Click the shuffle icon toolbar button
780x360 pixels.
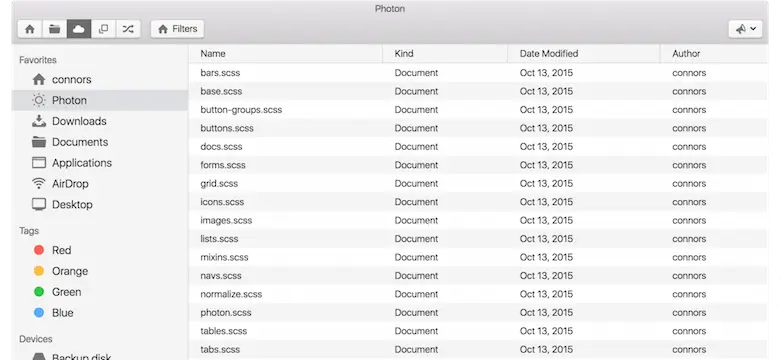(x=128, y=29)
